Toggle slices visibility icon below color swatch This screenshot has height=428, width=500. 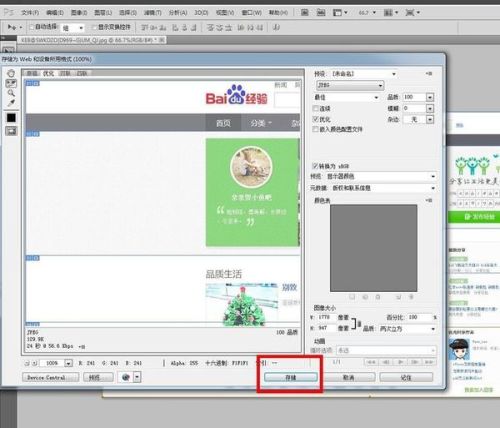click(x=11, y=131)
